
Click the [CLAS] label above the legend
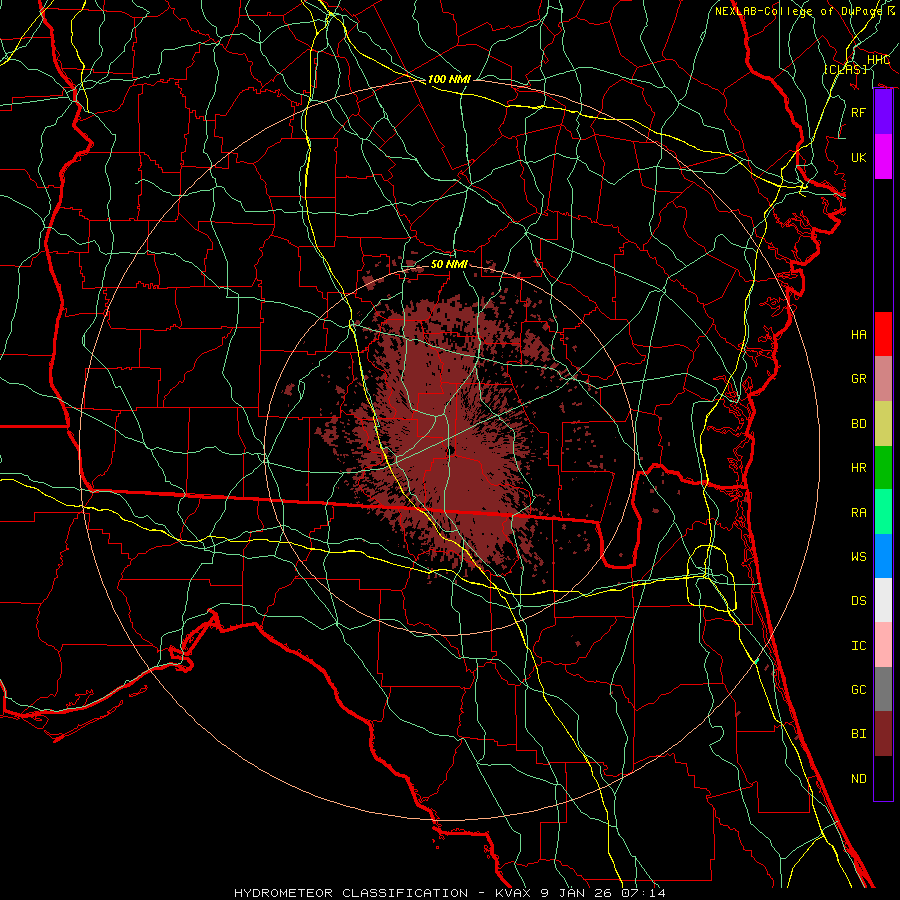pos(845,69)
